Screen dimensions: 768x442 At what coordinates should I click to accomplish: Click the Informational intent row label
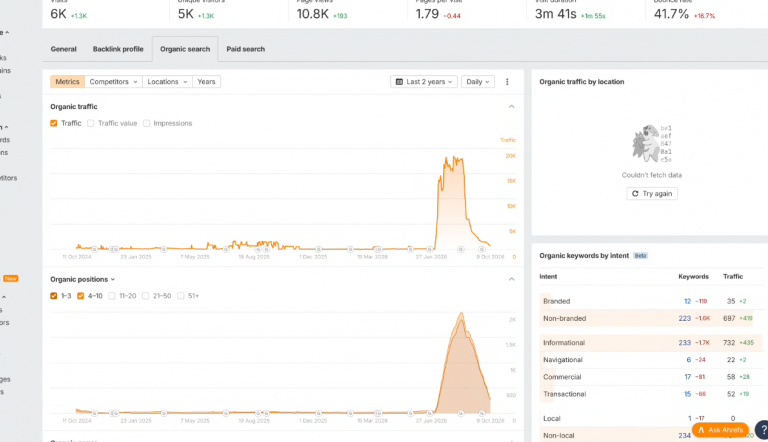[564, 343]
